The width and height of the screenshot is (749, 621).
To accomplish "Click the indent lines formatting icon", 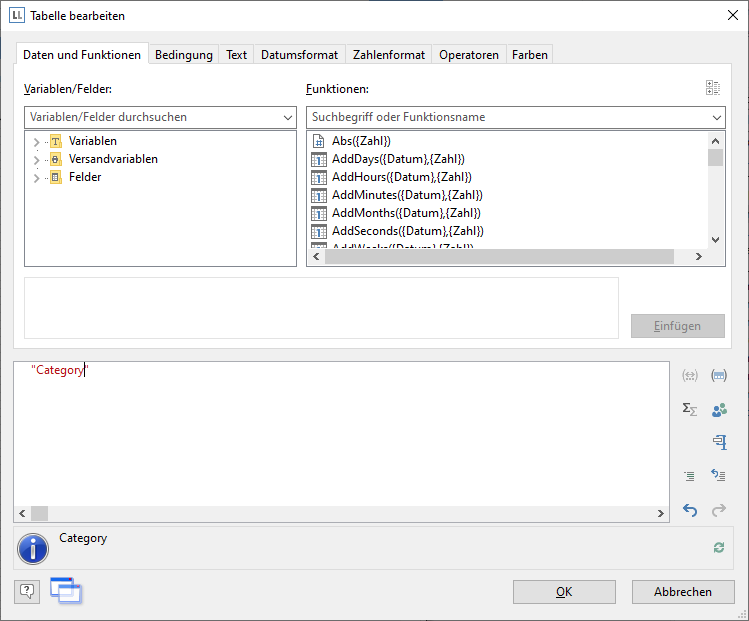I will 689,476.
